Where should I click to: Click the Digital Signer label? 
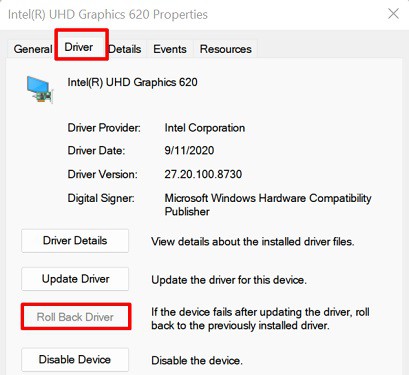click(x=101, y=198)
